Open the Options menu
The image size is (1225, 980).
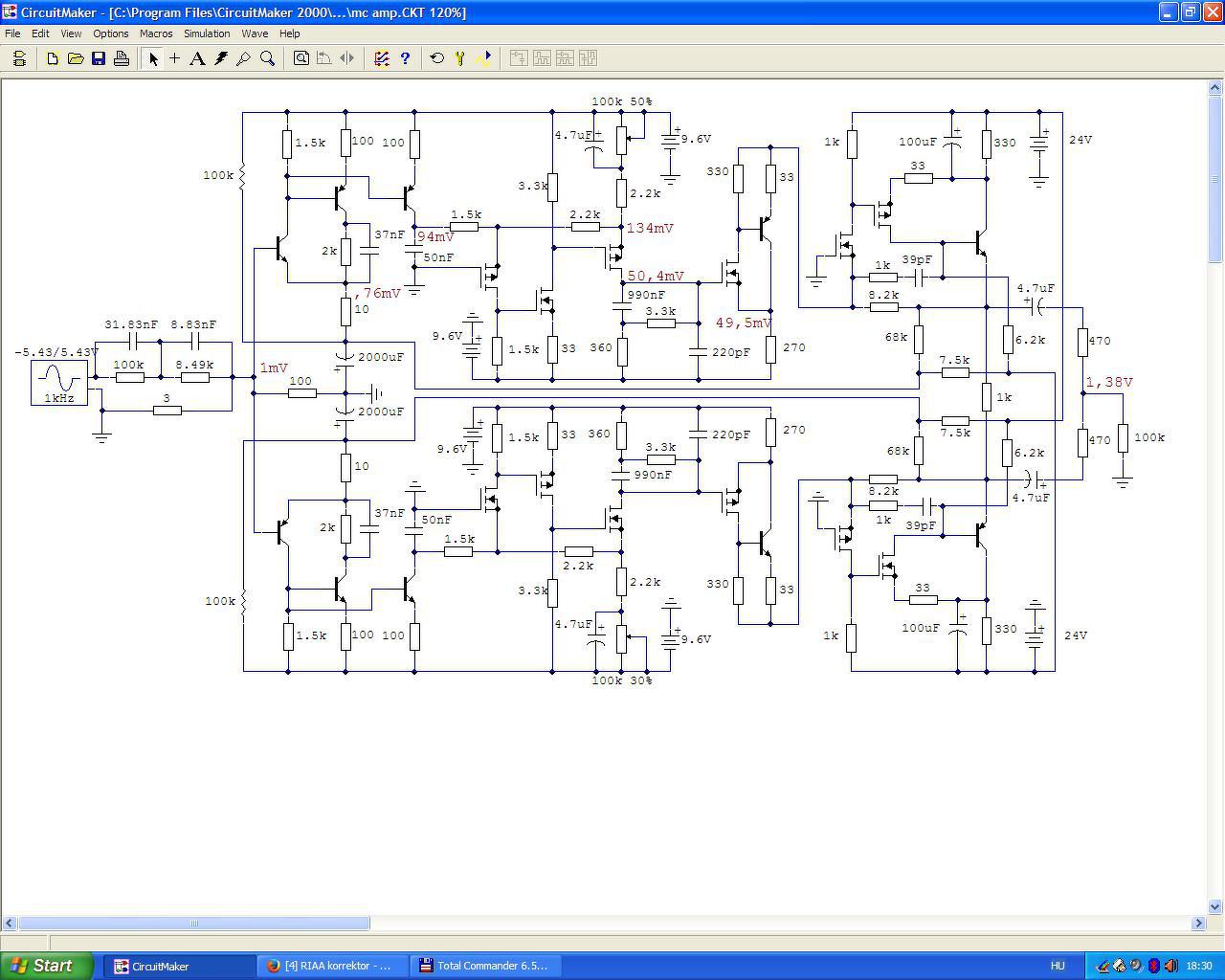(111, 33)
